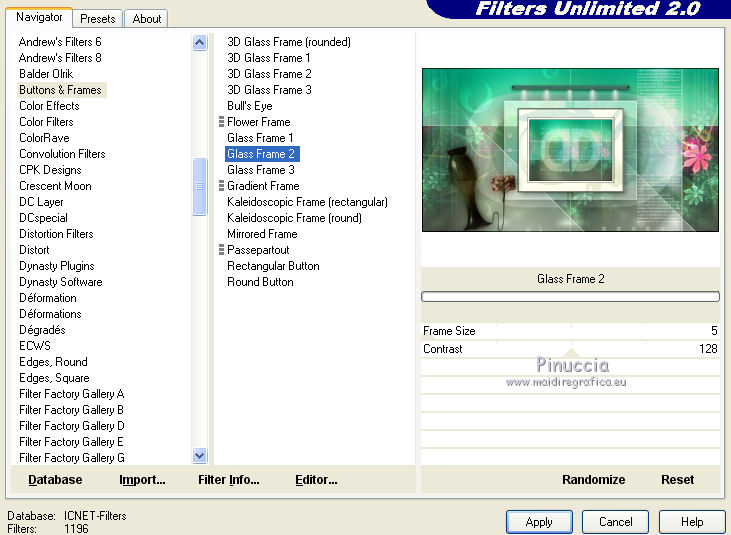Select the Edges, Square category
The image size is (731, 535).
pos(55,378)
